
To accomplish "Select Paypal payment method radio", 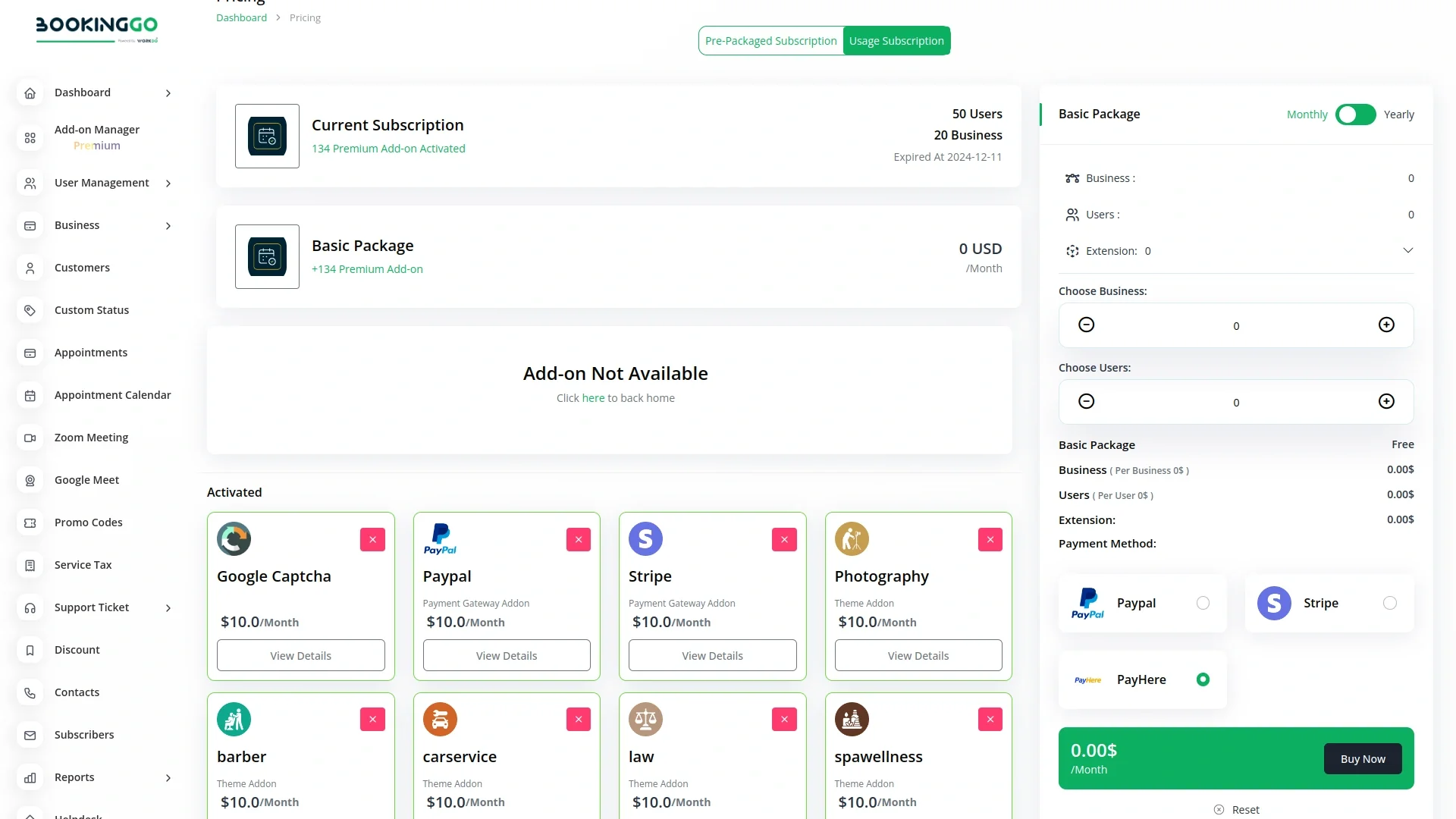I will click(1203, 603).
